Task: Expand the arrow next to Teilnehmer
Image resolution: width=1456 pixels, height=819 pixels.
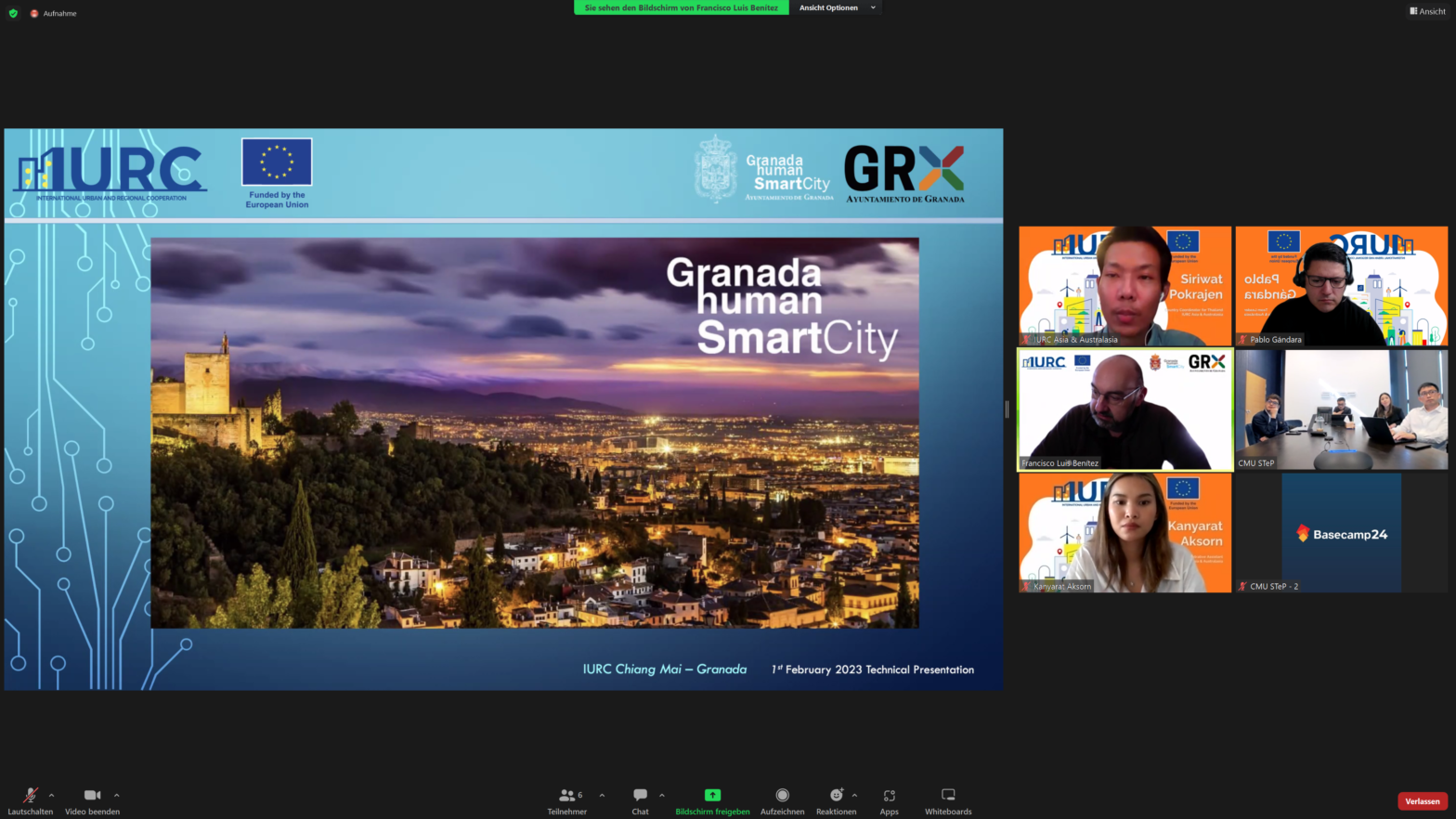Action: [x=602, y=796]
